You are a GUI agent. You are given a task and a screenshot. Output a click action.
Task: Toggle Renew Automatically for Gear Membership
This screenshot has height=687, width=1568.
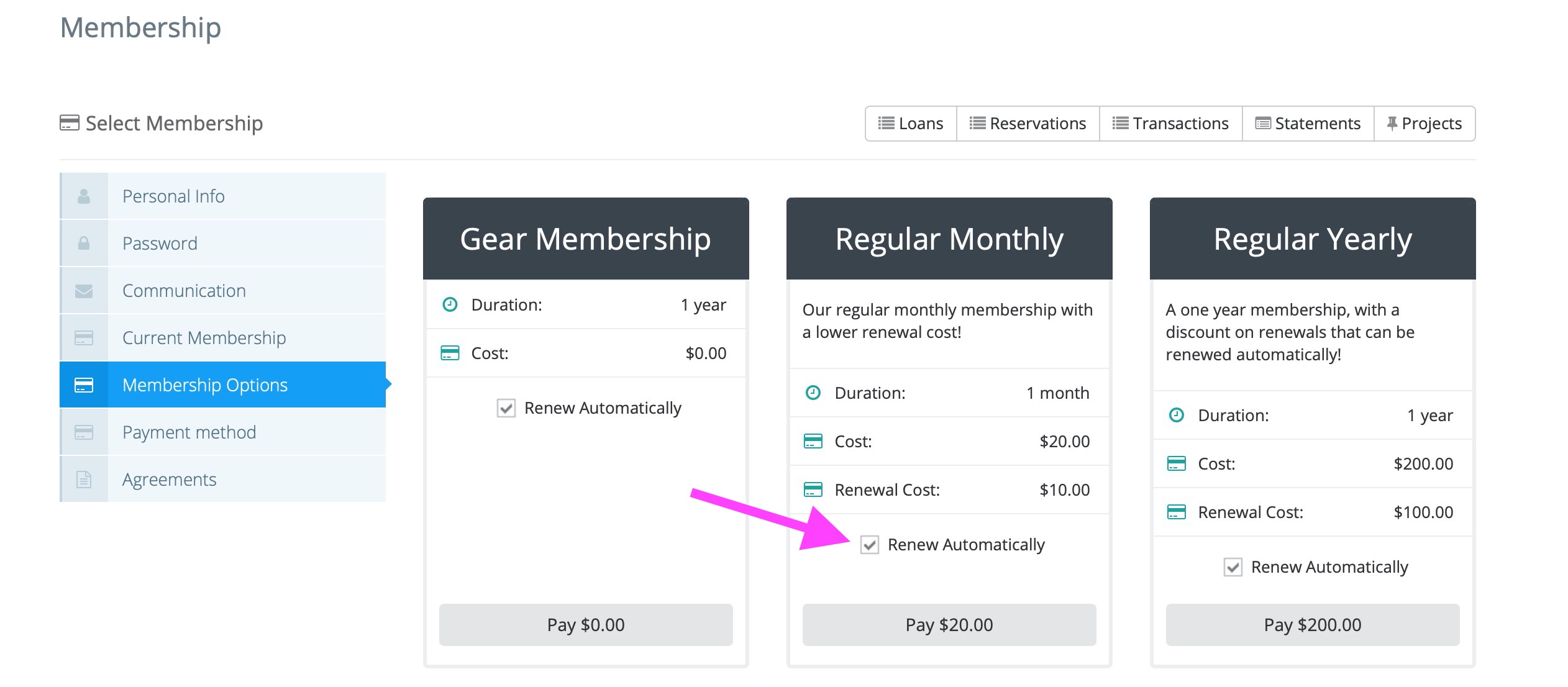506,408
